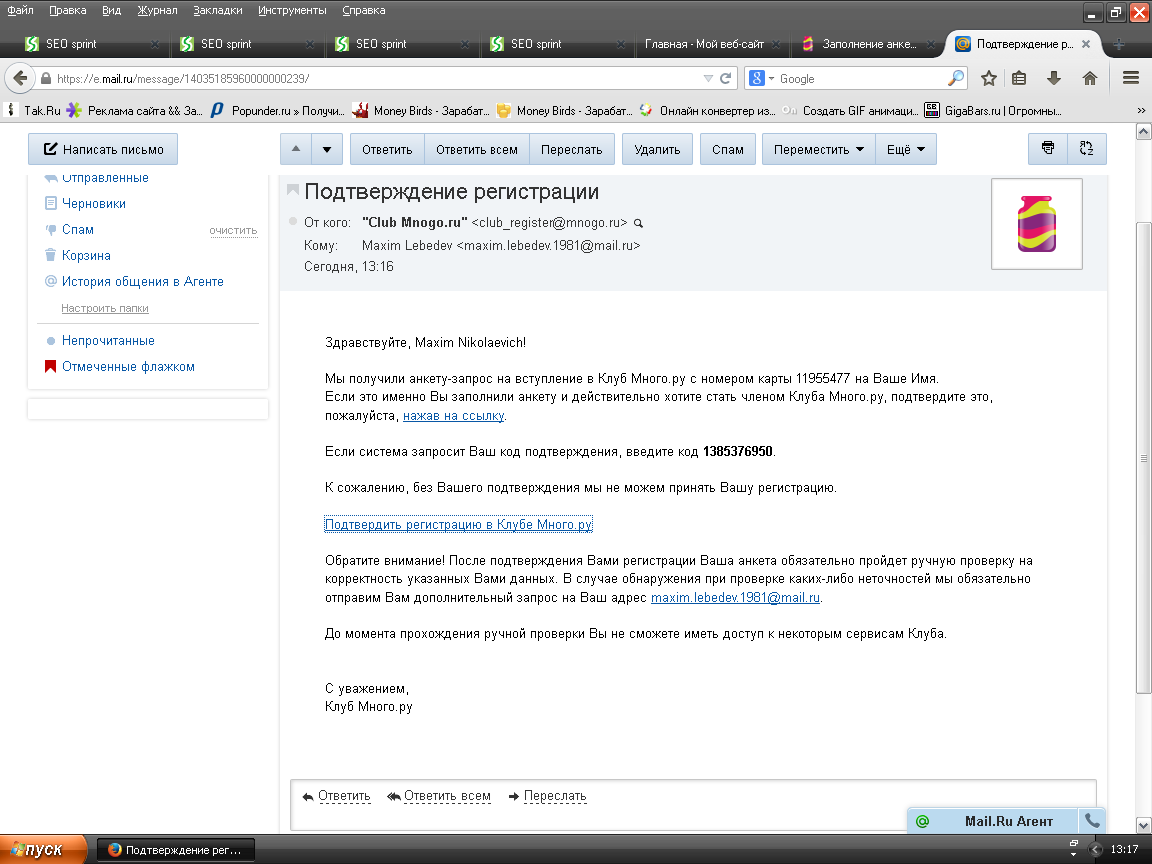Click the top Переслать button
Viewport: 1152px width, 864px height.
pos(572,149)
